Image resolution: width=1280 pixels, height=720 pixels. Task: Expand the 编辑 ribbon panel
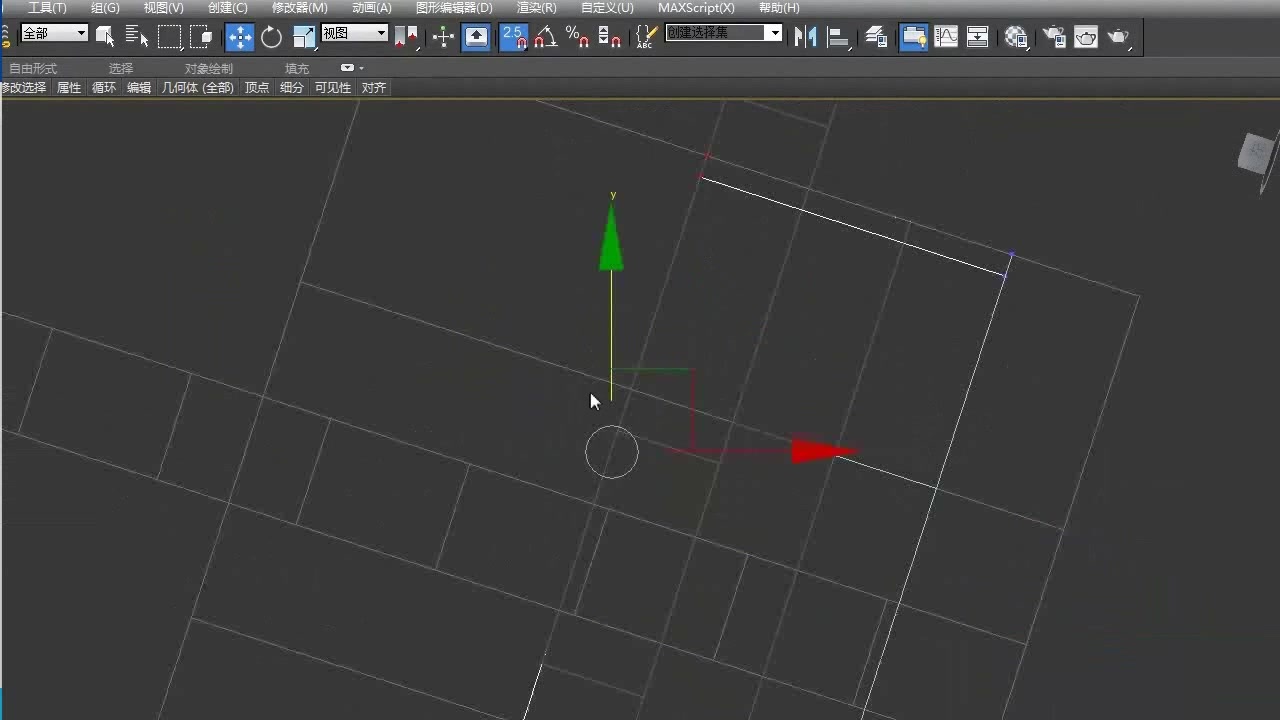(139, 88)
